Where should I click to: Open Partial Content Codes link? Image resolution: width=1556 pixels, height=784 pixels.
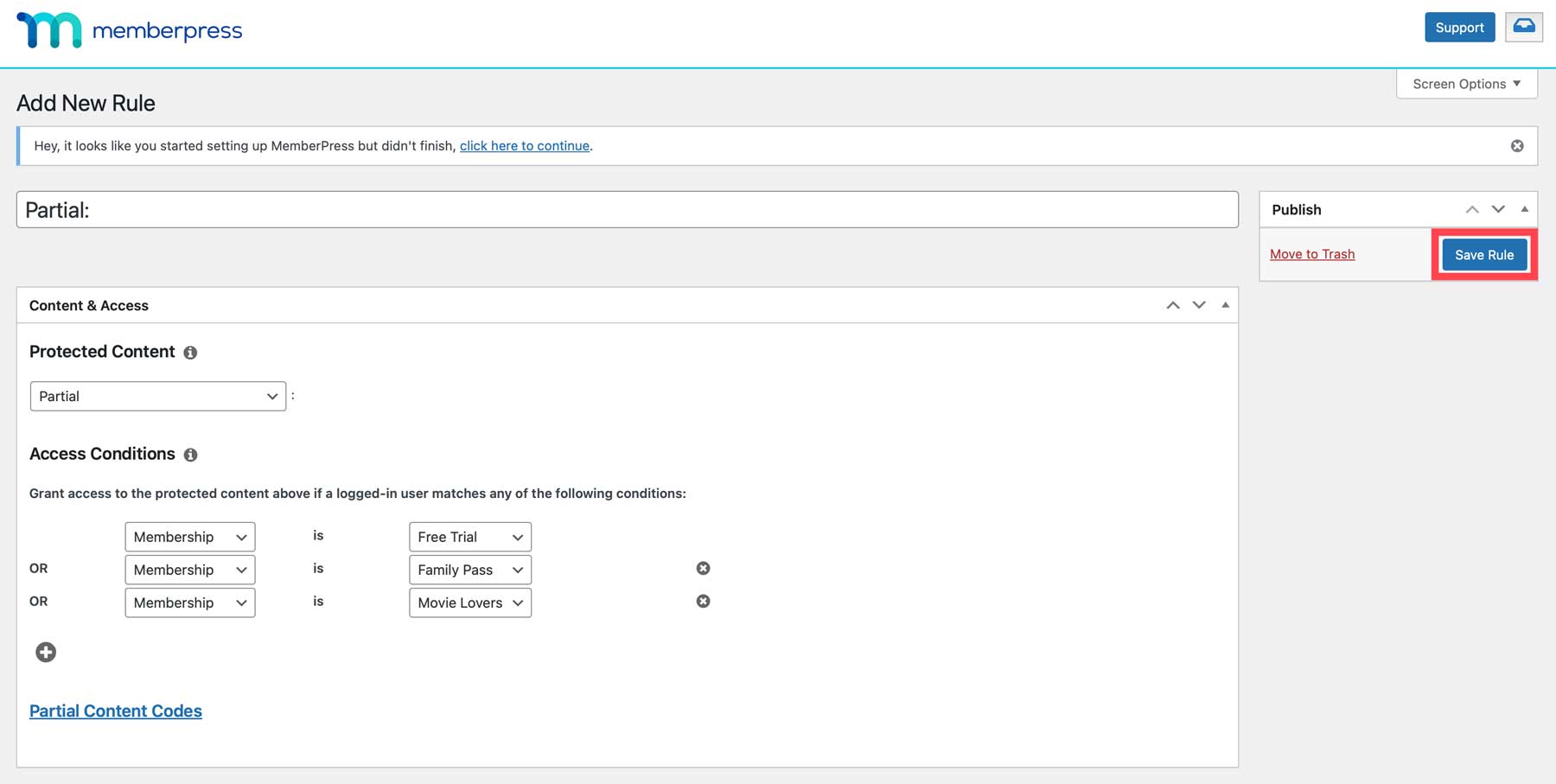116,711
